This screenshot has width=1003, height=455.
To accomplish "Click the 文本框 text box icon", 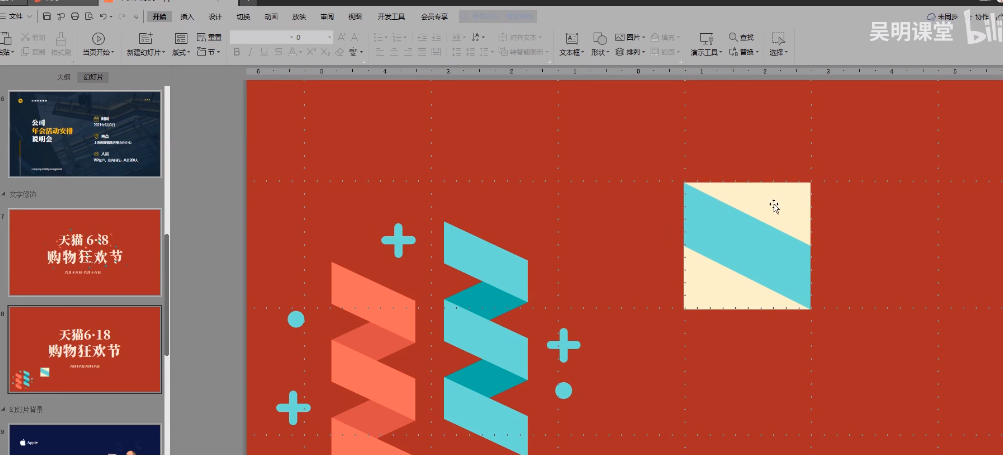I will click(571, 38).
